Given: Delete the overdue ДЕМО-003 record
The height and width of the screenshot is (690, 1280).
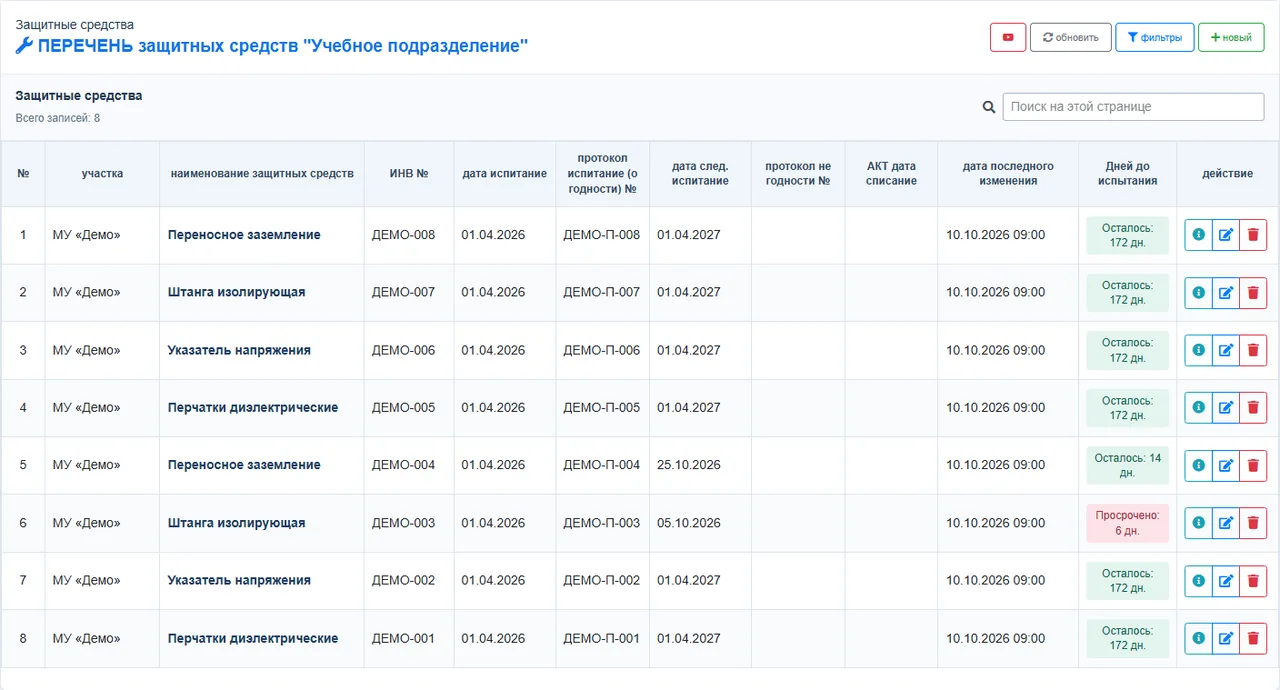Looking at the screenshot, I should pos(1253,523).
